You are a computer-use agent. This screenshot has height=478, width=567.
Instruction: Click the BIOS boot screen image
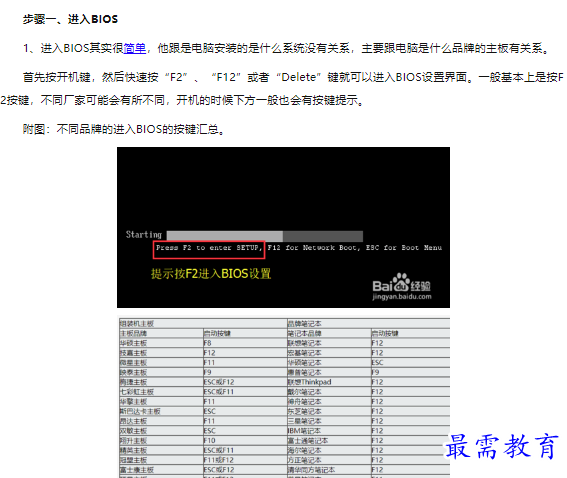284,227
